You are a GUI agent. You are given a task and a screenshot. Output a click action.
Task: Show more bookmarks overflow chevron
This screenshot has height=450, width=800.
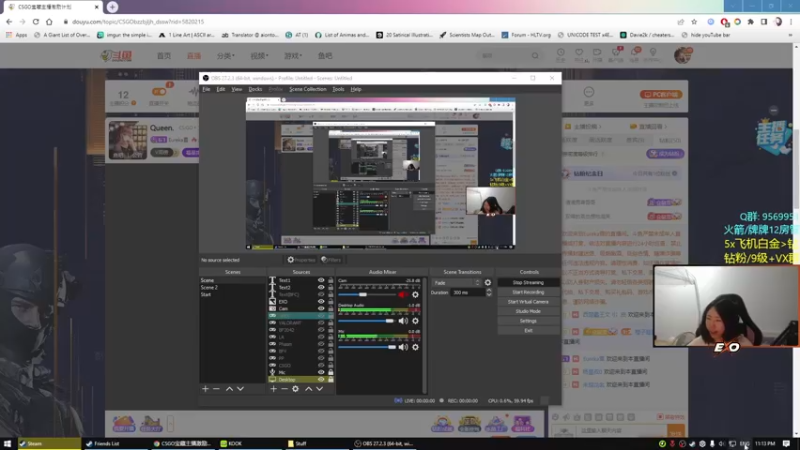click(790, 35)
